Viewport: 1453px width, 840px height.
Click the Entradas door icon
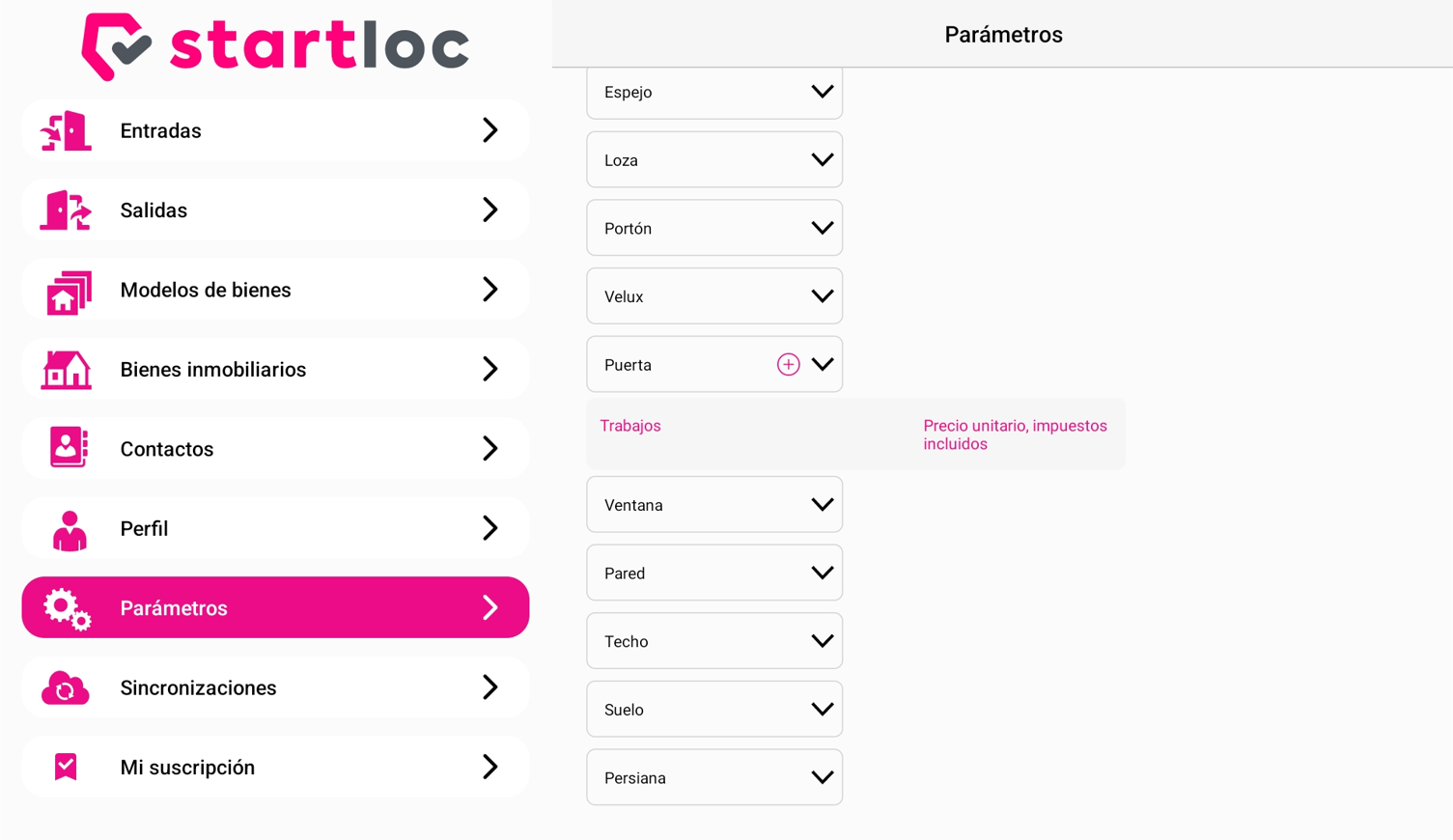tap(66, 130)
